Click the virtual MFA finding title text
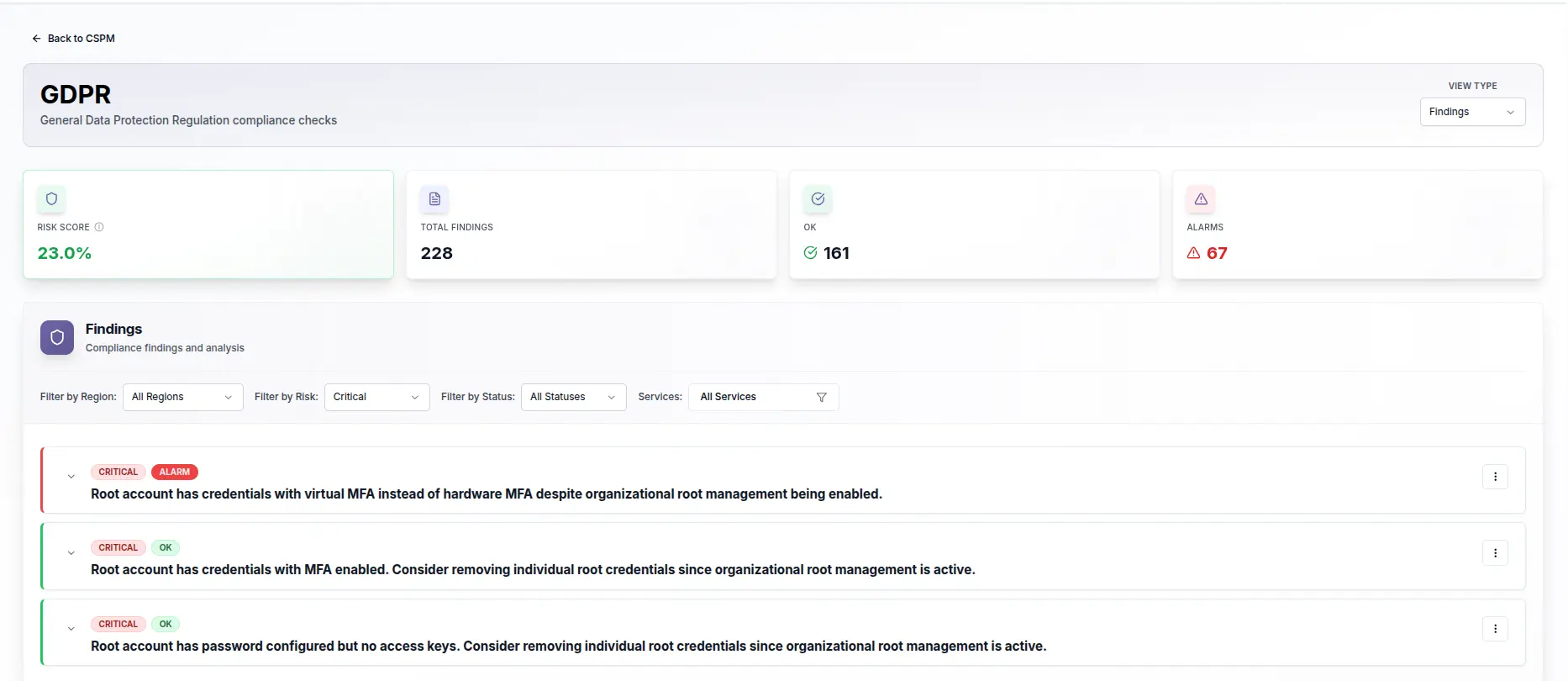 click(x=487, y=494)
